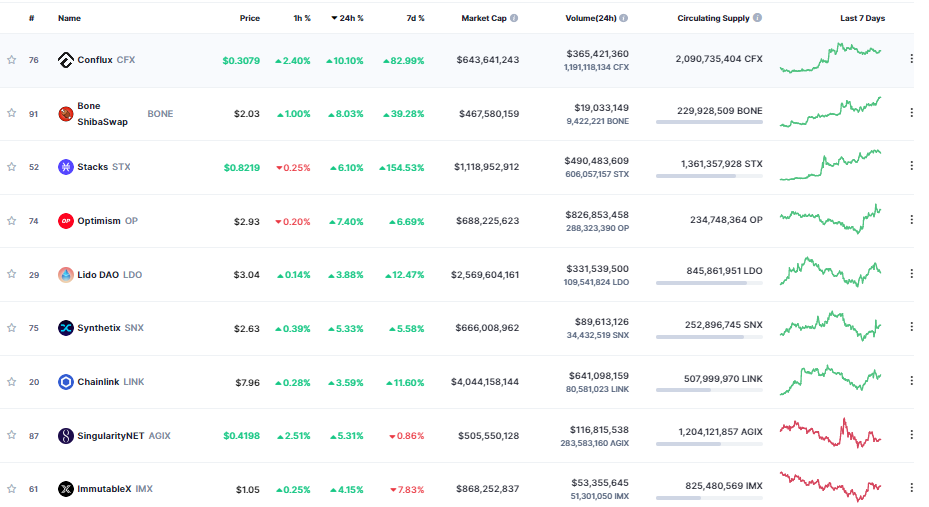Click the Last 7 Days column header

862,18
